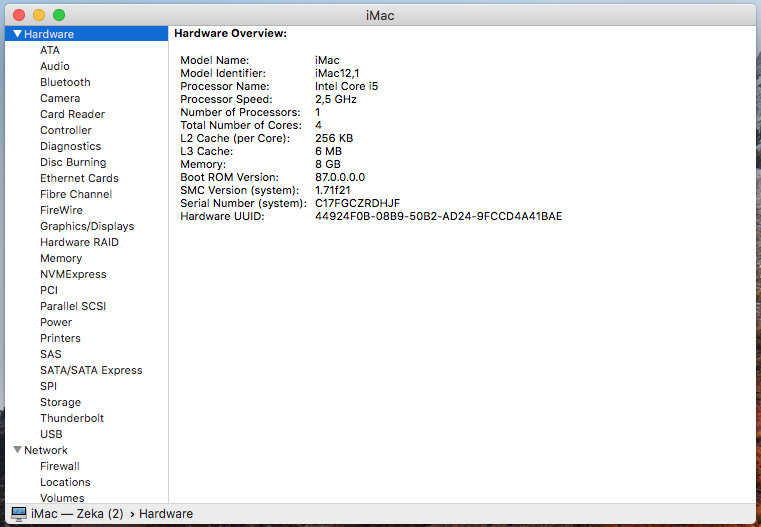The height and width of the screenshot is (527, 761).
Task: Click the Processor Name value Intel Core i5
Action: 346,86
